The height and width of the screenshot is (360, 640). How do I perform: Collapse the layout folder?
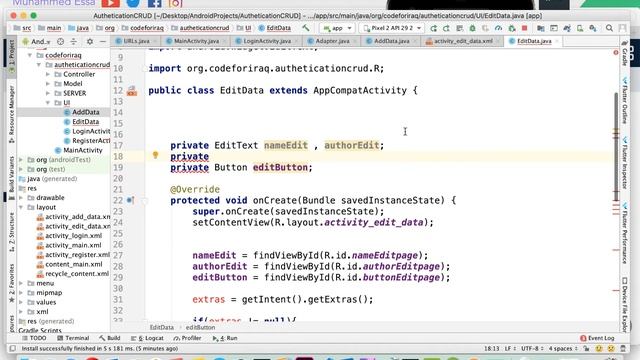21,207
